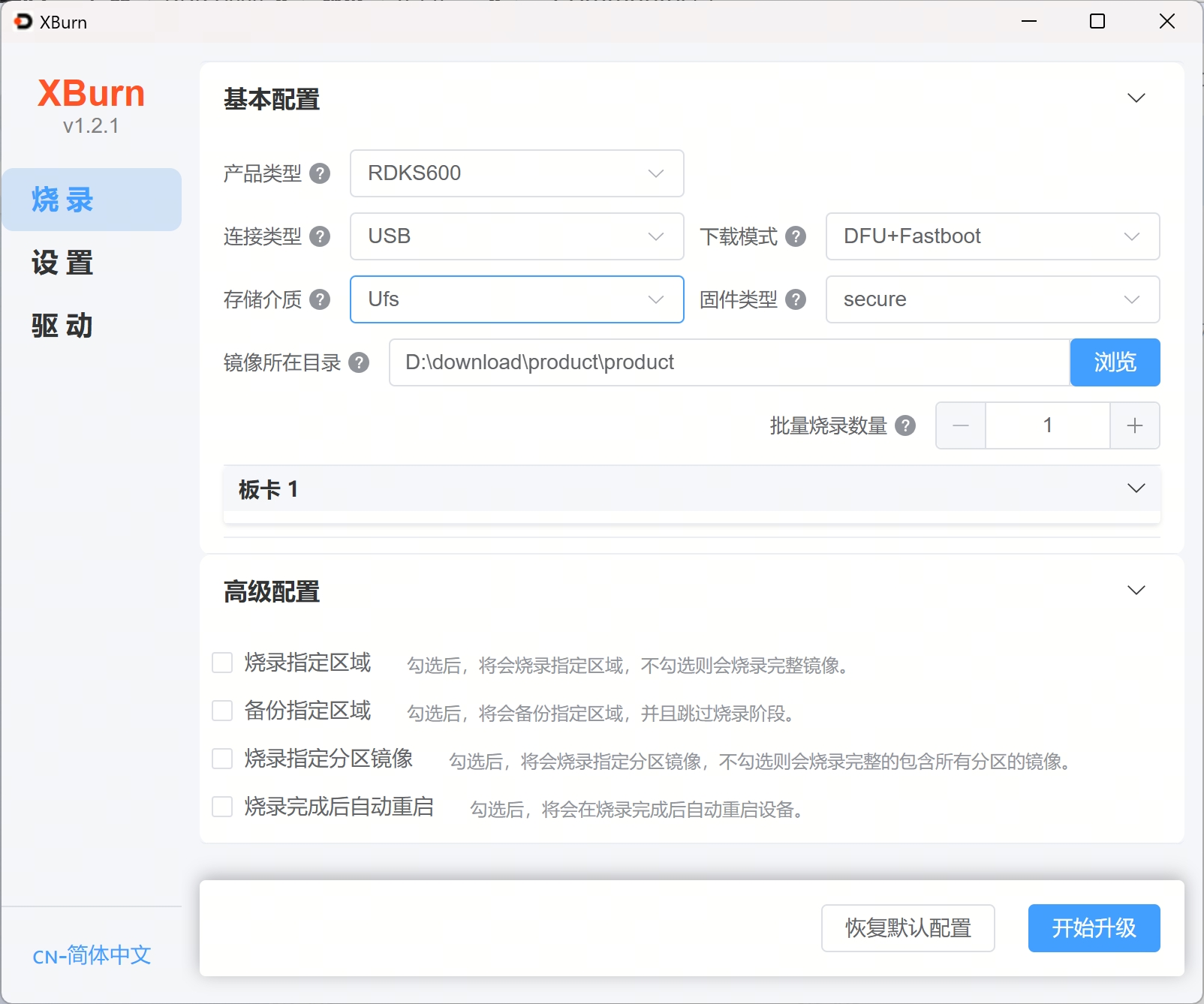
Task: Collapse the 基本配置 section chevron
Action: click(x=1136, y=98)
